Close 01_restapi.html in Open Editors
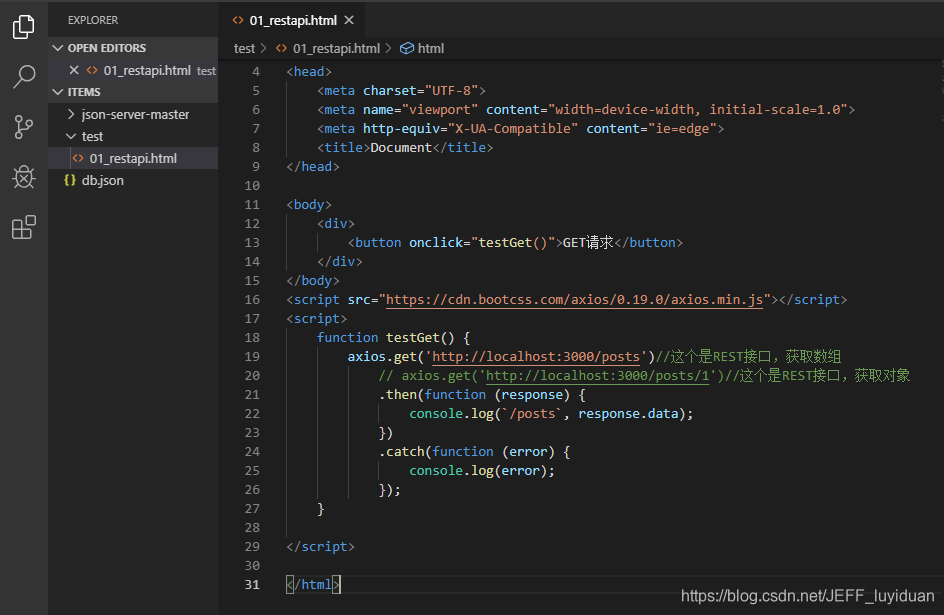Image resolution: width=944 pixels, height=615 pixels. tap(75, 70)
